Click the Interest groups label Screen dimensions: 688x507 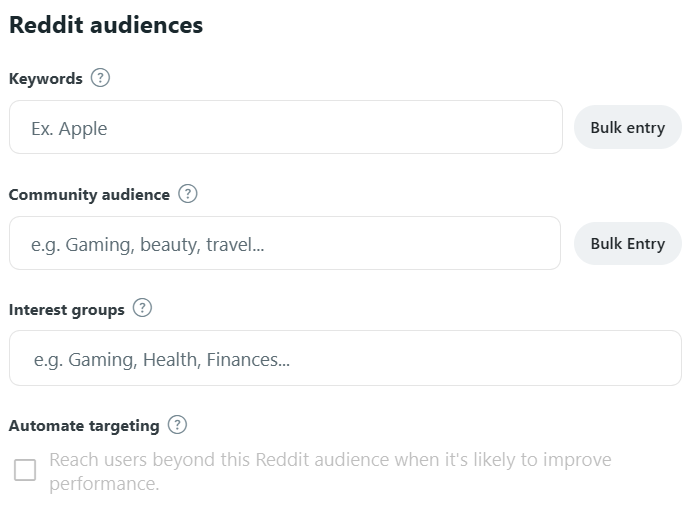point(67,309)
